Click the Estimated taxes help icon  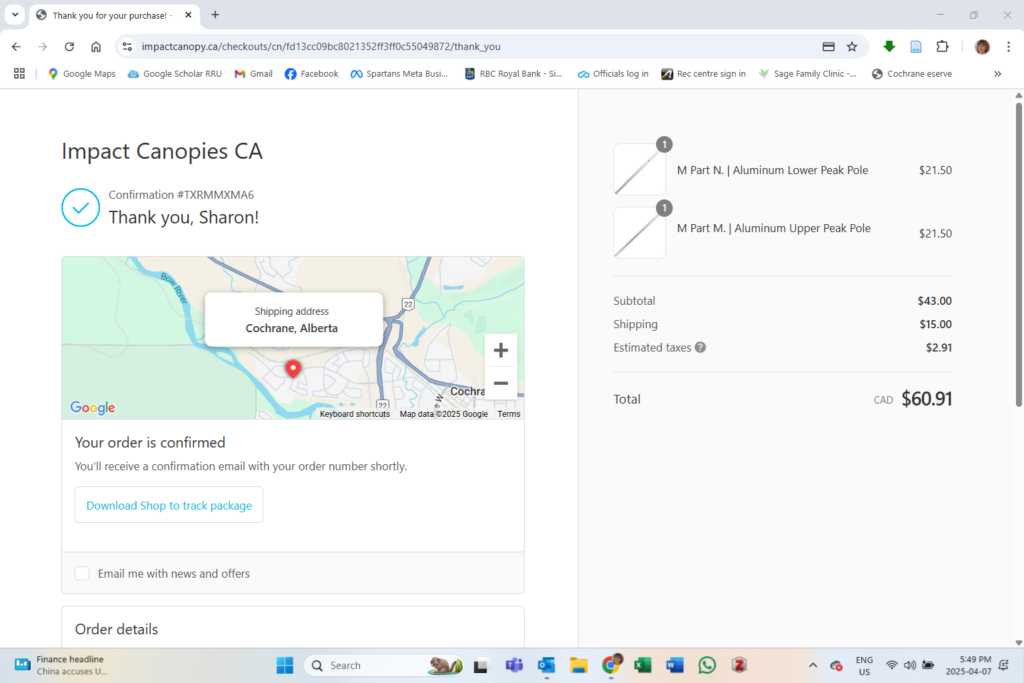tap(700, 347)
